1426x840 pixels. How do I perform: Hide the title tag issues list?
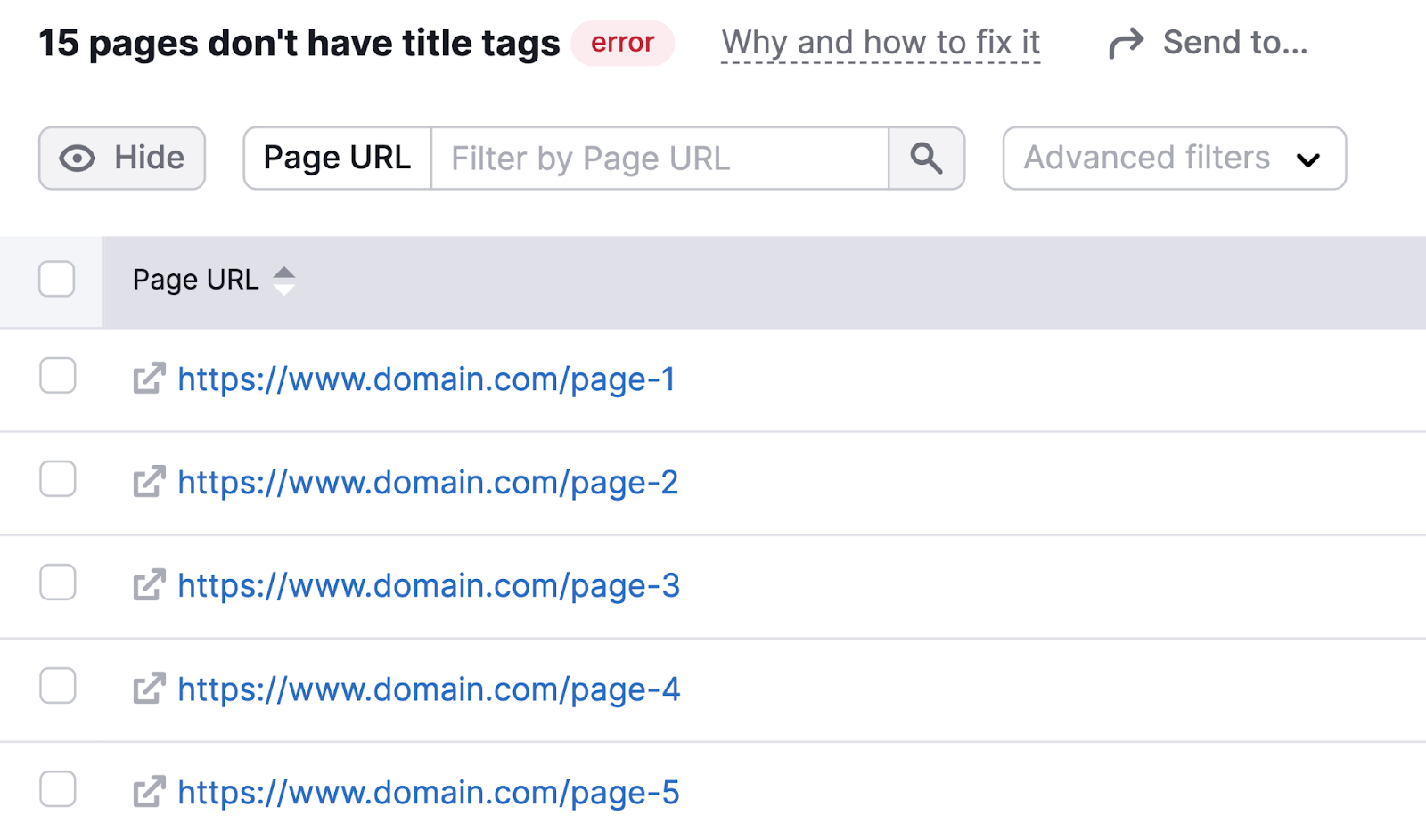coord(121,159)
